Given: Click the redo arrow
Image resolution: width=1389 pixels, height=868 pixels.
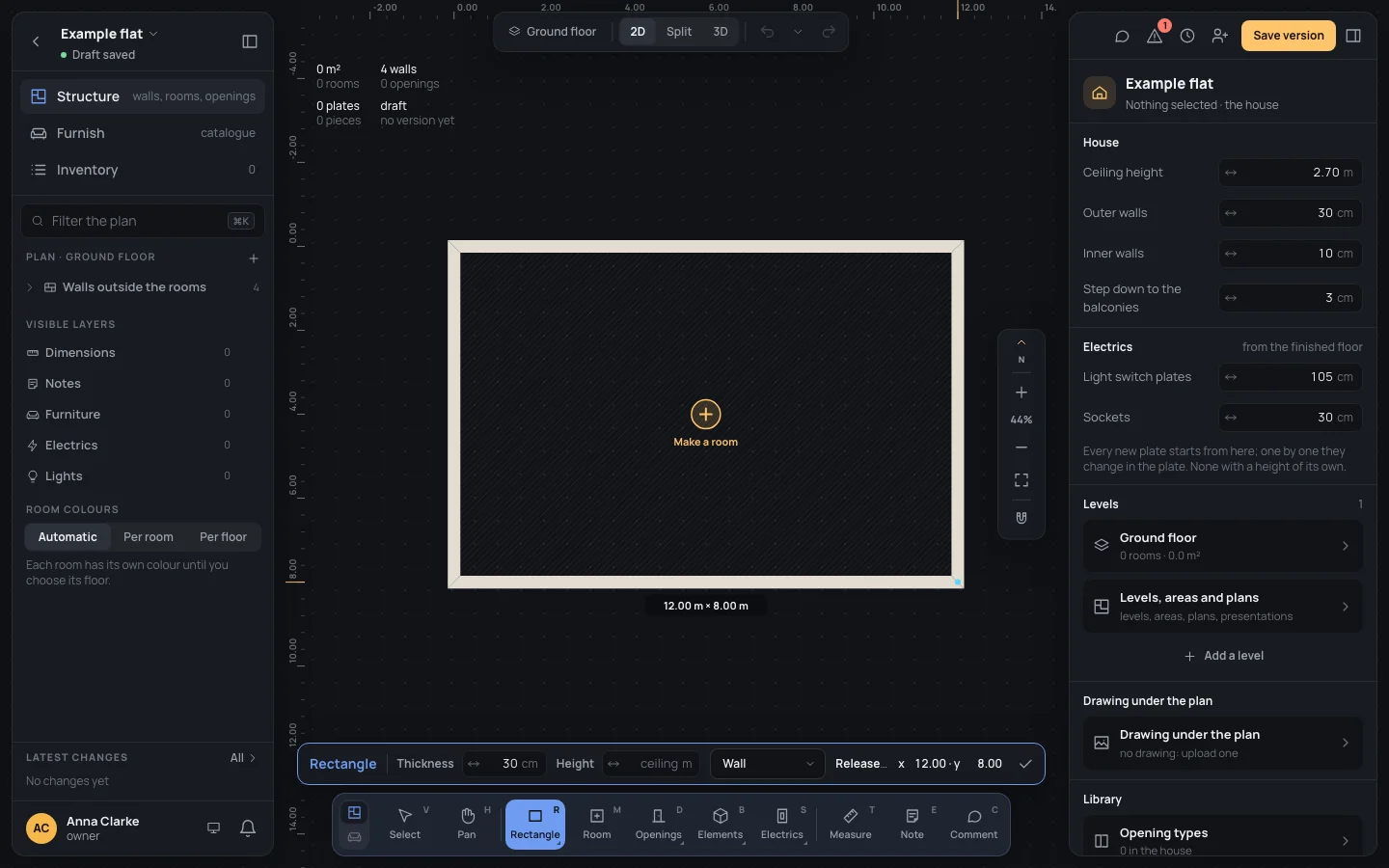Looking at the screenshot, I should pyautogui.click(x=829, y=32).
